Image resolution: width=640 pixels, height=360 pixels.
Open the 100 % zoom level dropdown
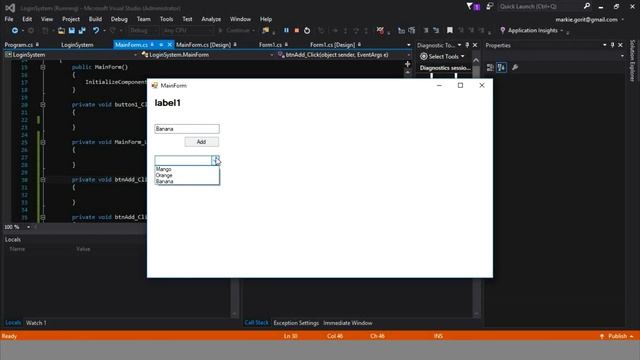28,227
